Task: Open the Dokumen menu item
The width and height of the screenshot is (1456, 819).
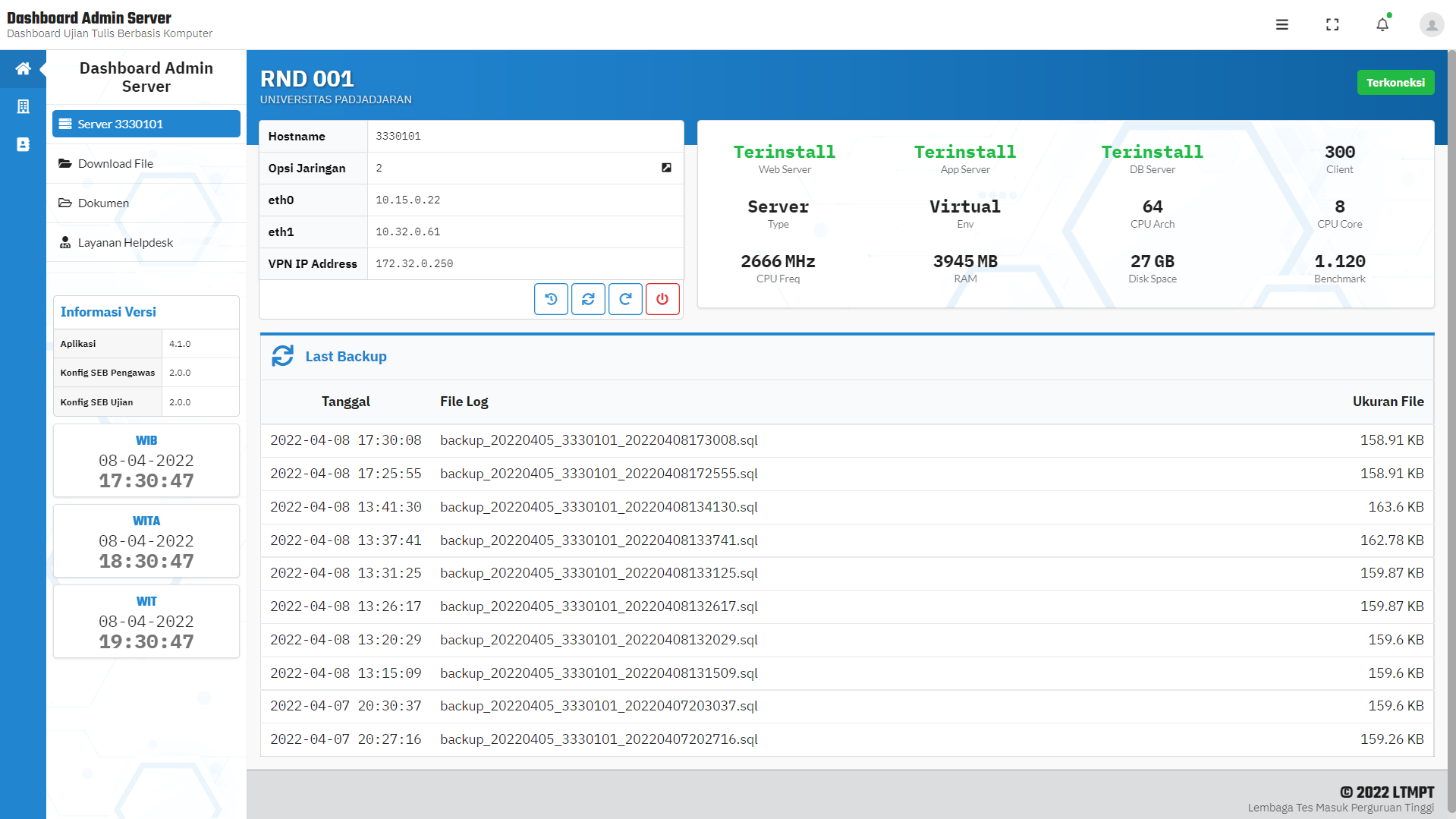Action: point(146,203)
